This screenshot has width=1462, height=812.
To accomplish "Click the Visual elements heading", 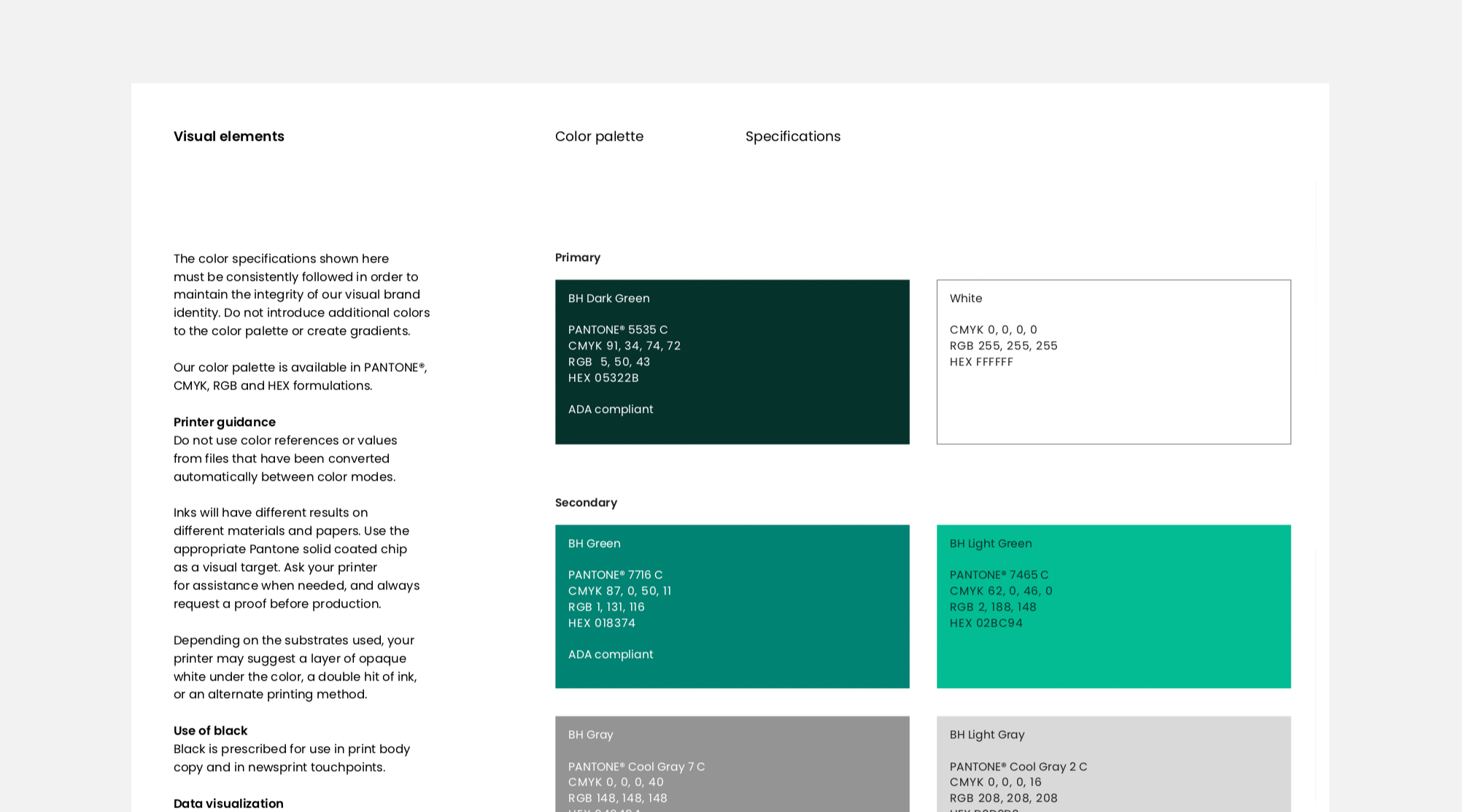I will (228, 136).
